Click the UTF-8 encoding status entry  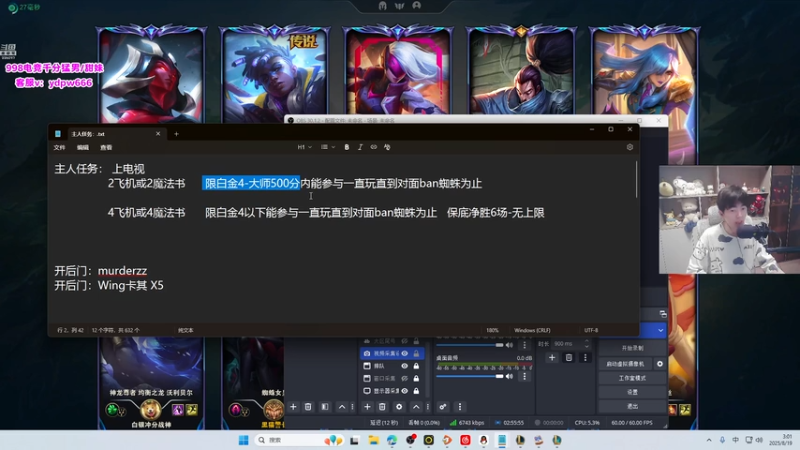591,330
